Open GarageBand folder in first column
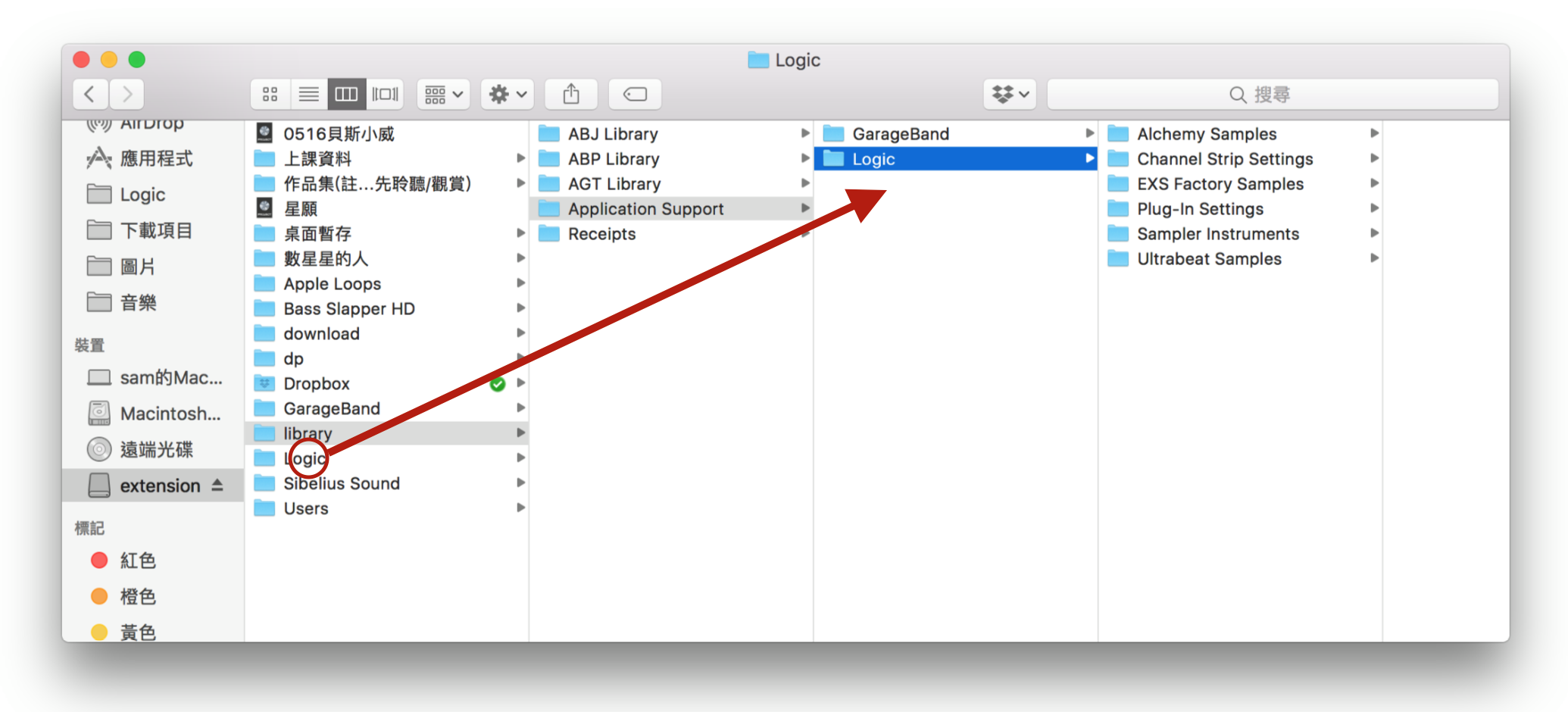Screen dimensions: 1568x712 tap(331, 408)
